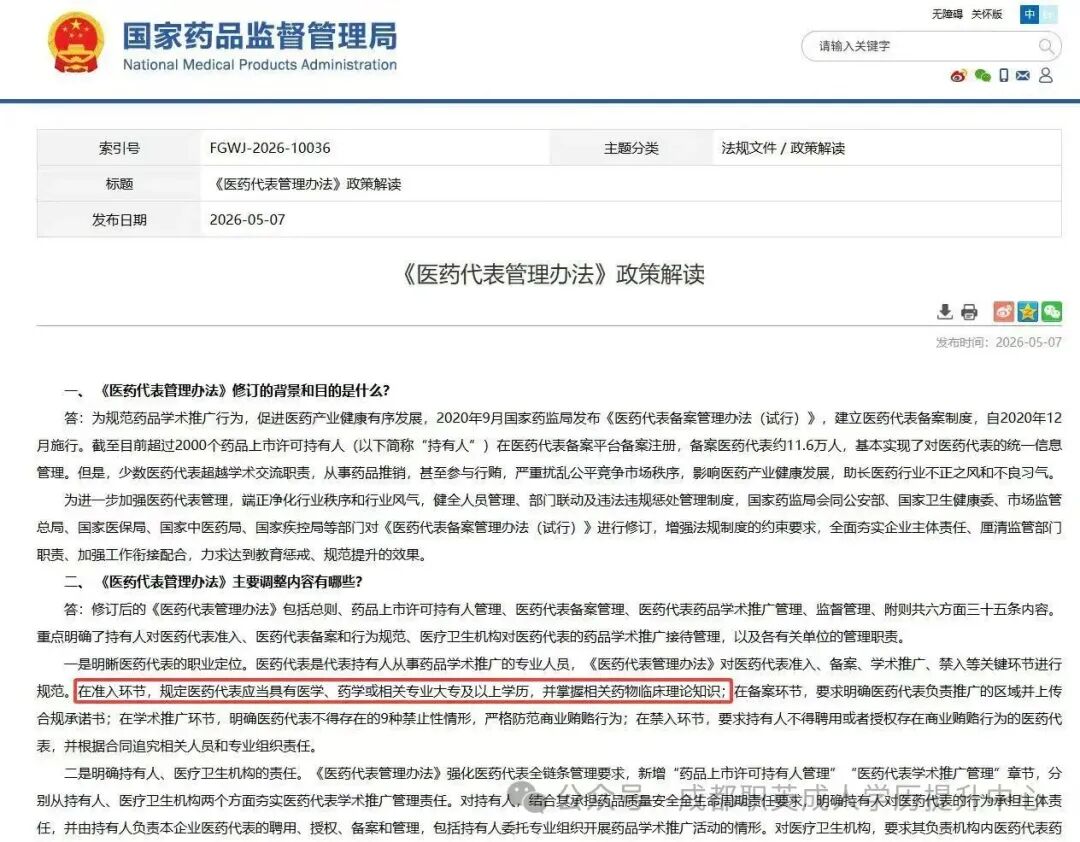Click sentence 在准入环节，规定医药代表应当具有医学

point(402,691)
